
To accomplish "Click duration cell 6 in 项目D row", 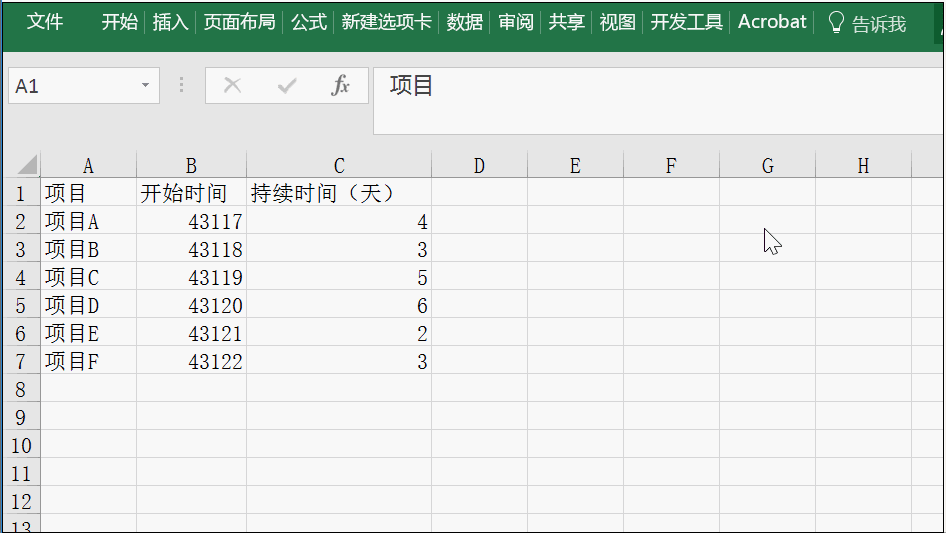I will click(339, 305).
